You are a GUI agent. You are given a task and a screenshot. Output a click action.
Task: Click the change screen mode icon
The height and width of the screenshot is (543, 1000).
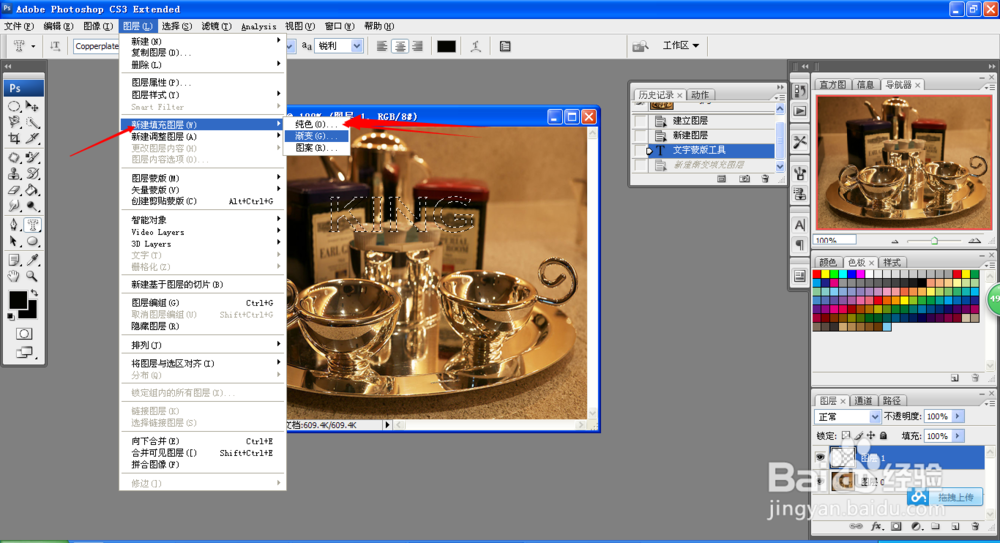pos(24,352)
